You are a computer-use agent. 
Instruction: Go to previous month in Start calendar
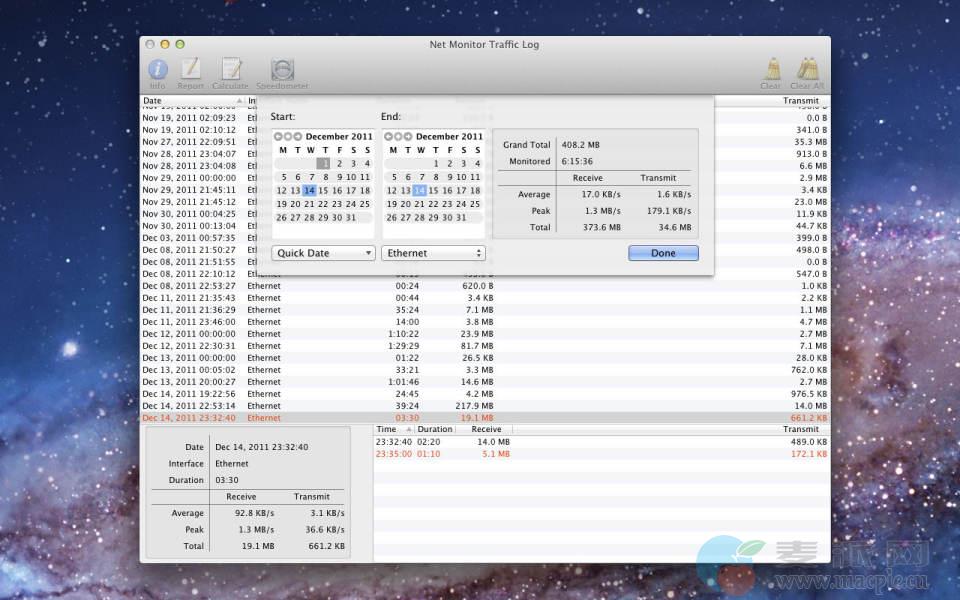(x=279, y=137)
